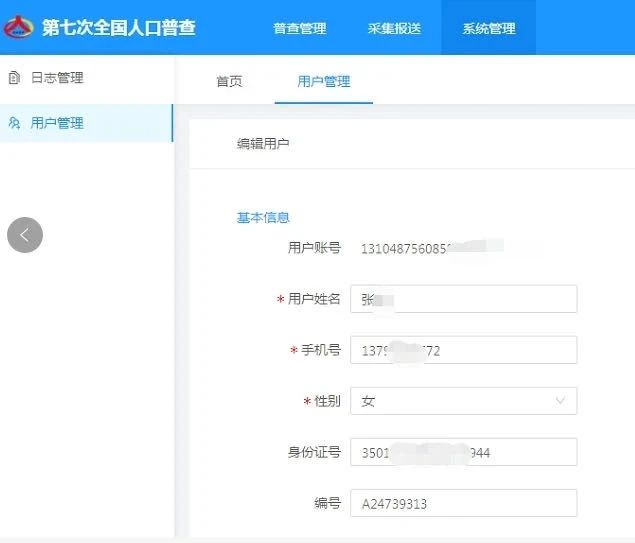Select the 用户管理 tab next to 首页
Viewport: 635px width, 543px height.
coord(323,82)
